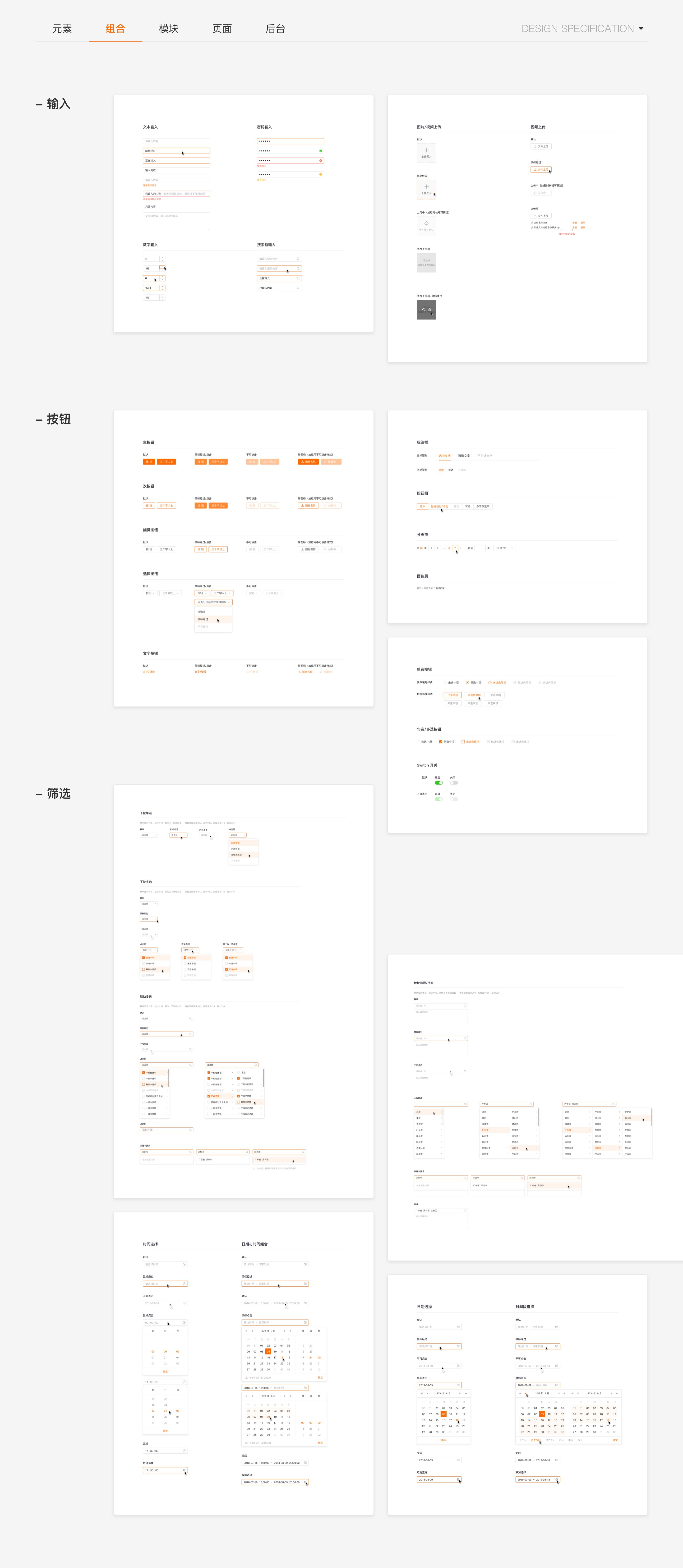Open 按钮 dropdown in 选择按钮 默认 column
683x1568 pixels.
150,593
